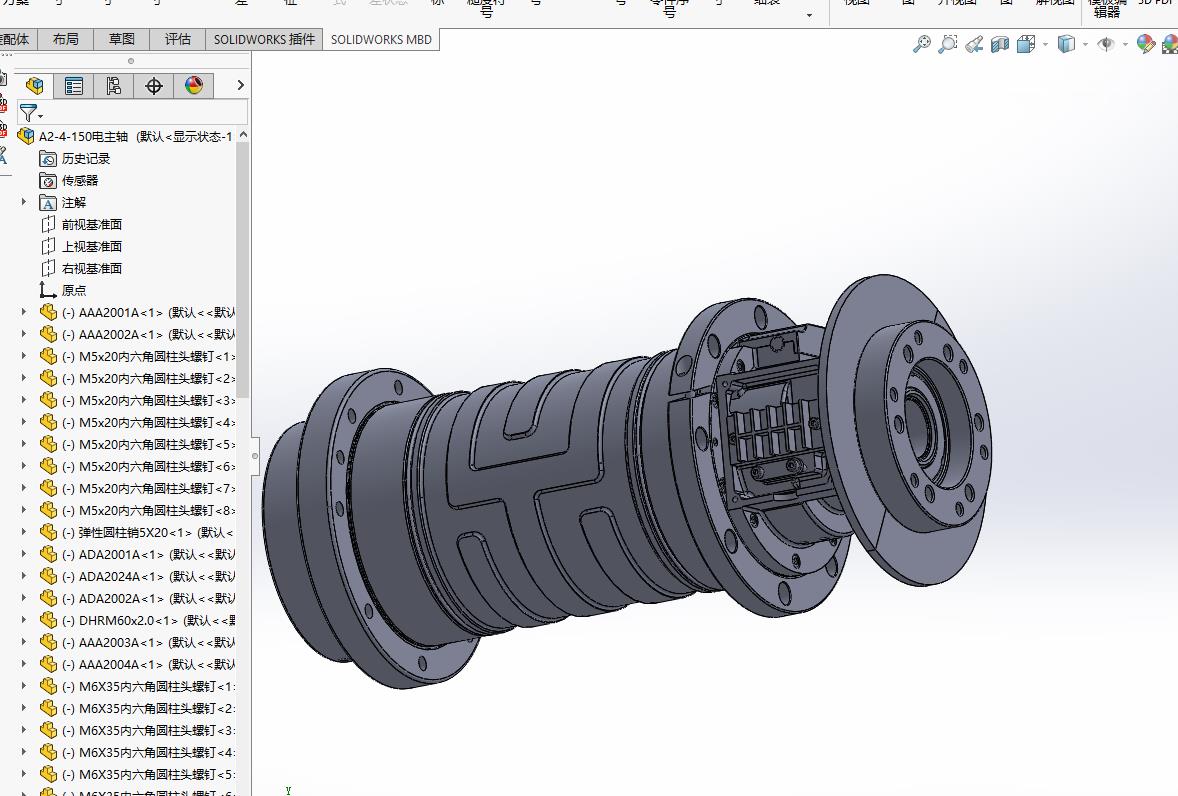Select the 前视基准面 plane

(92, 225)
